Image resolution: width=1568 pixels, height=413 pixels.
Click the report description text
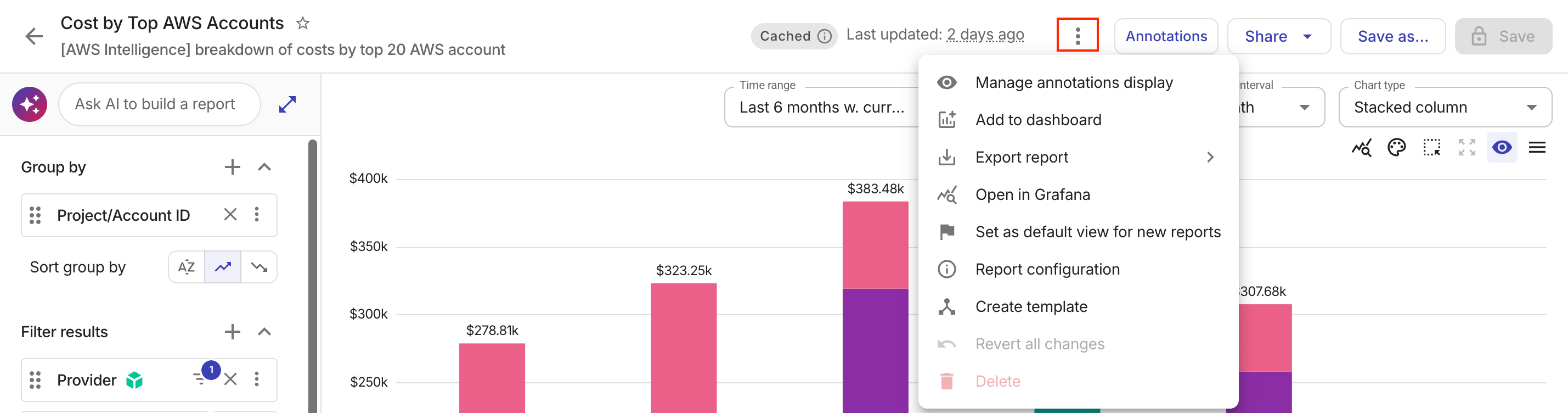[x=283, y=49]
